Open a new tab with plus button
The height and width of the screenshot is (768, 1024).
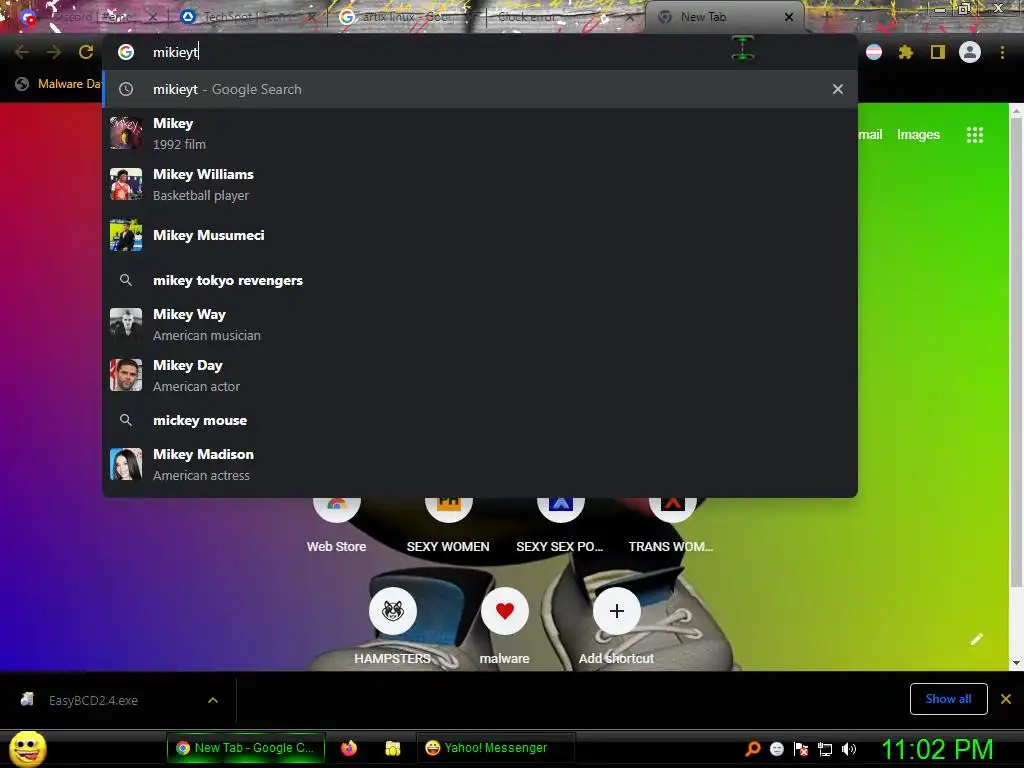[x=826, y=16]
